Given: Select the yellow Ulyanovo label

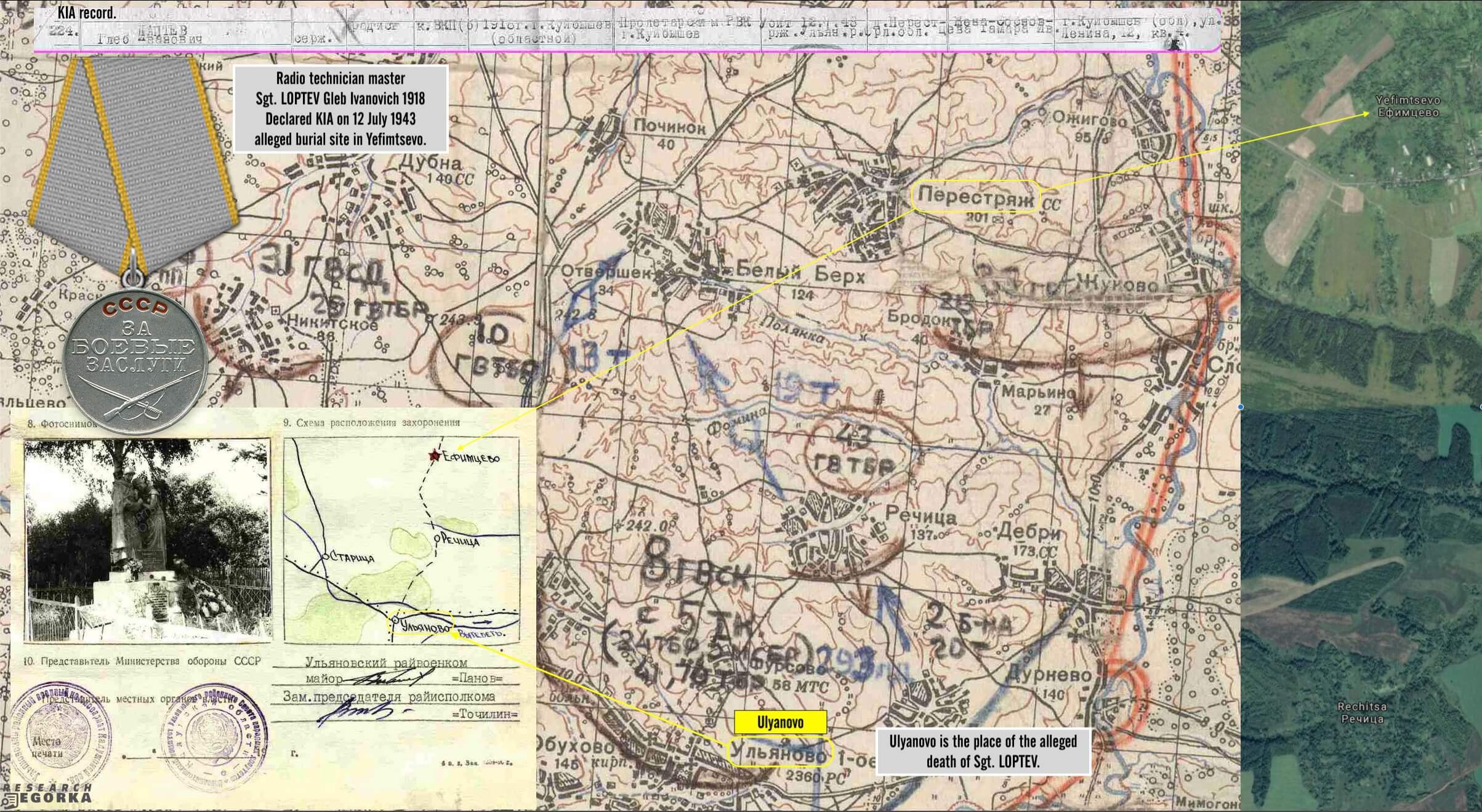Looking at the screenshot, I should [x=780, y=722].
